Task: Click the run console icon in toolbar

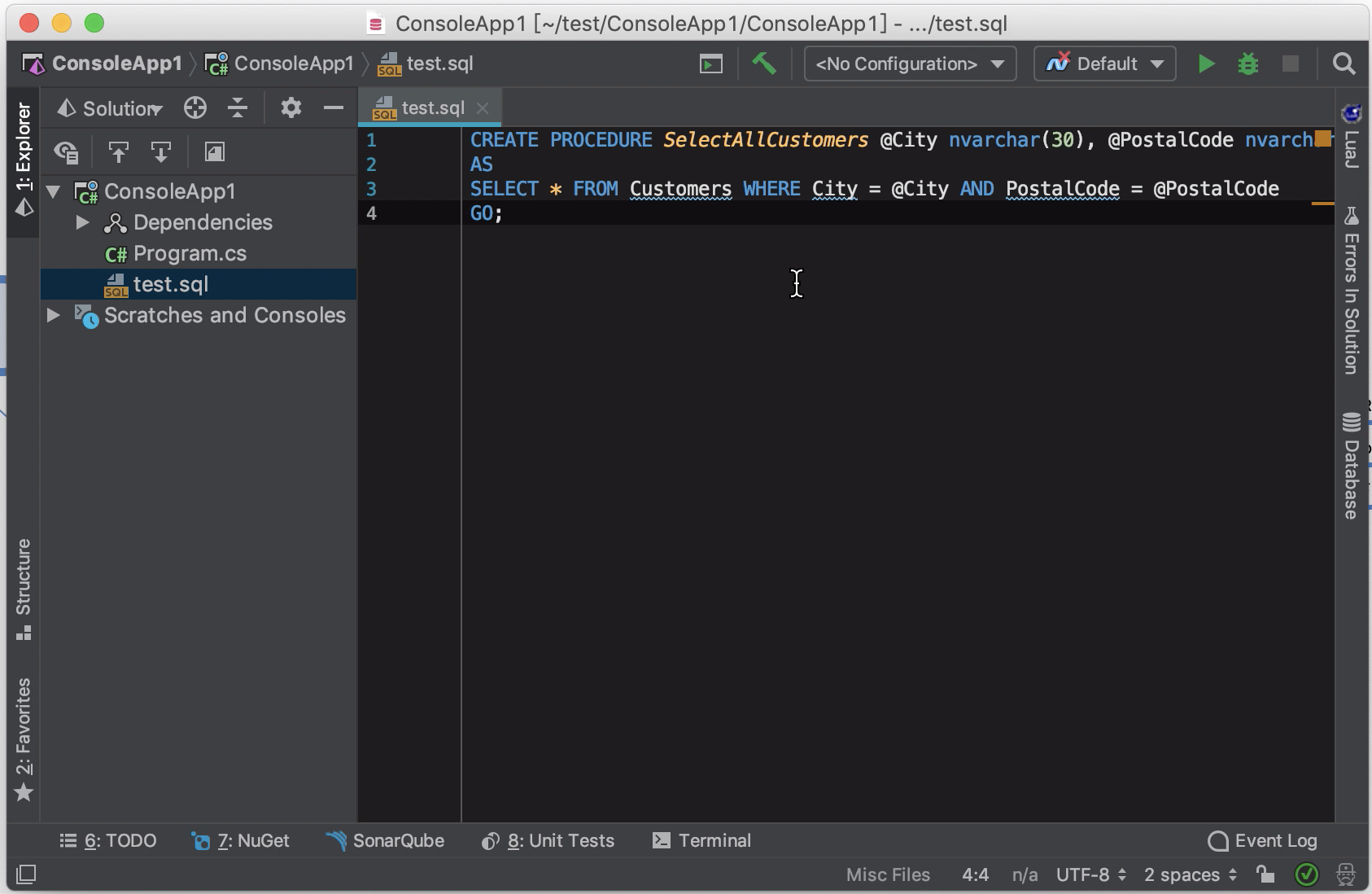Action: click(x=711, y=64)
